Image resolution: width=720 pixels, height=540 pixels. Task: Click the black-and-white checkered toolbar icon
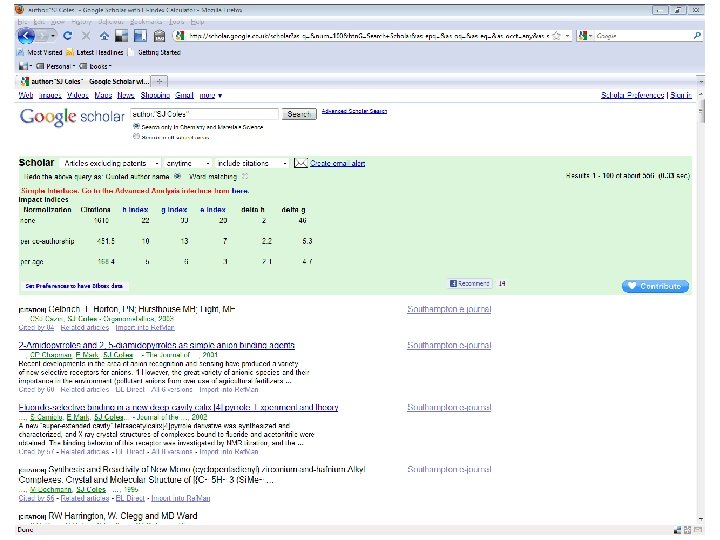[122, 36]
